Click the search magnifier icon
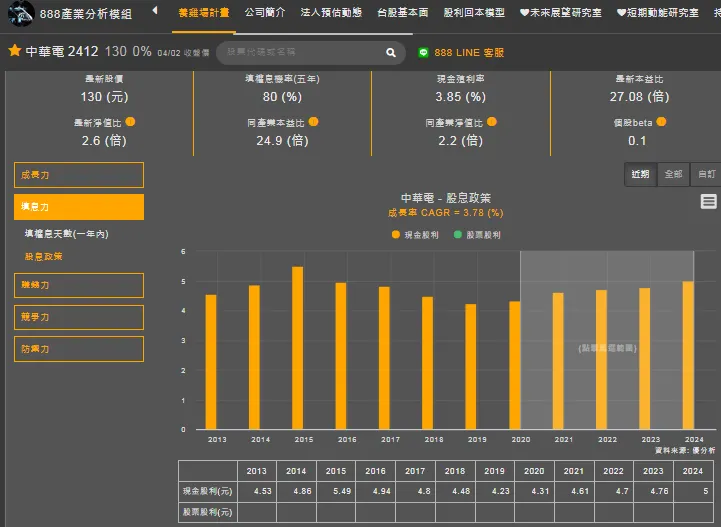 pos(391,52)
